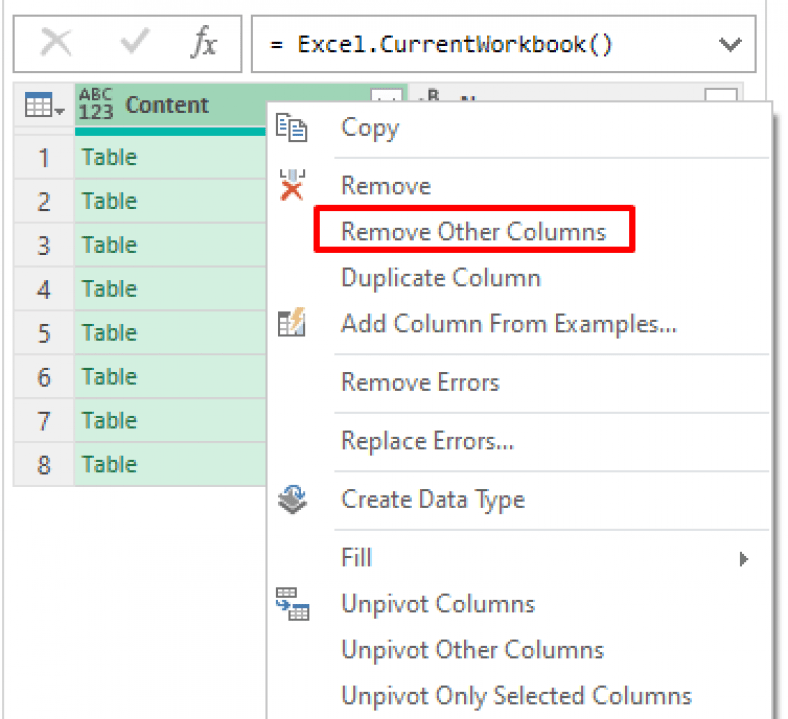Click Table link in row 8
Image resolution: width=788 pixels, height=719 pixels.
[110, 464]
